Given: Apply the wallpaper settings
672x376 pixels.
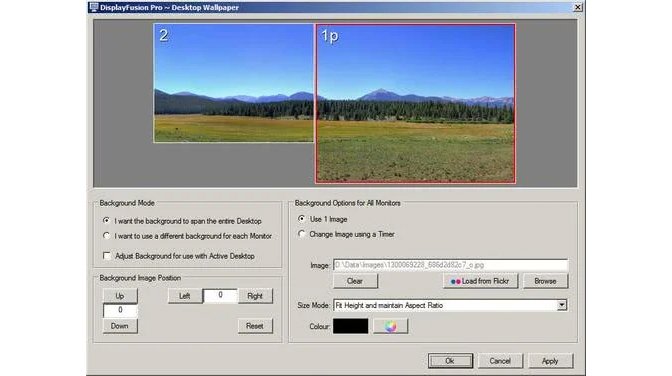Looking at the screenshot, I should tap(550, 361).
